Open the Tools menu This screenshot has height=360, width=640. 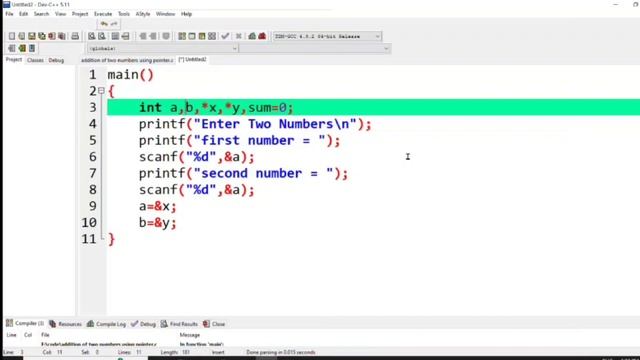pos(124,14)
